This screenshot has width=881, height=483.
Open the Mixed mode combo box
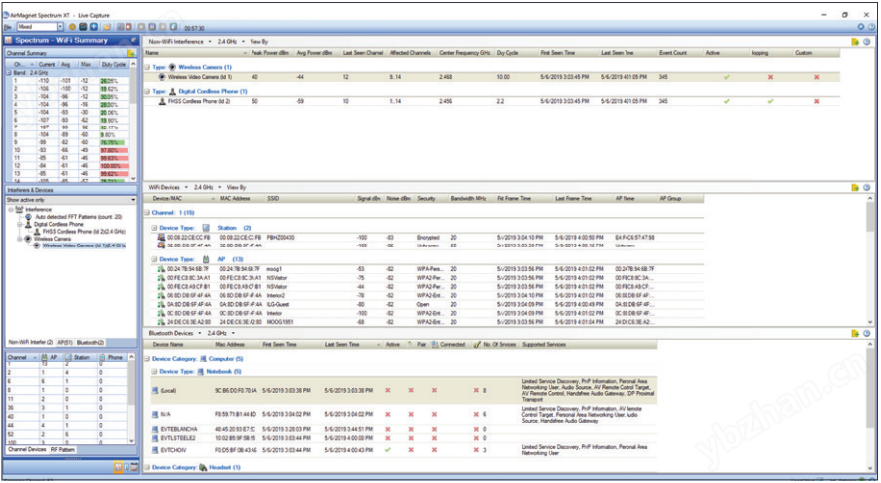click(58, 27)
